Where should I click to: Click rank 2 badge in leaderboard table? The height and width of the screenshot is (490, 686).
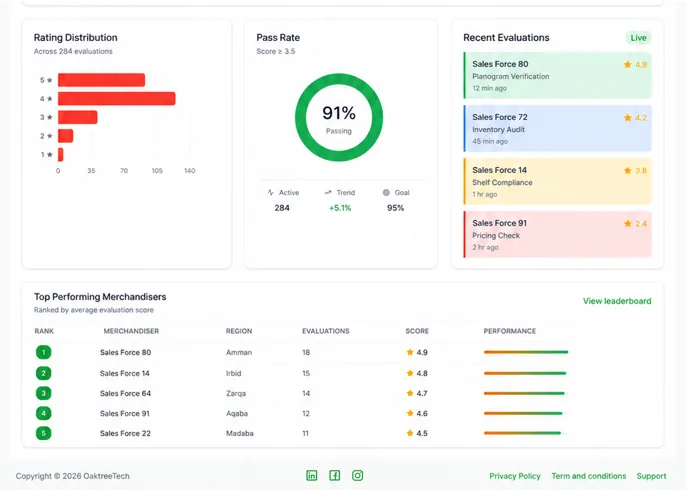click(43, 373)
